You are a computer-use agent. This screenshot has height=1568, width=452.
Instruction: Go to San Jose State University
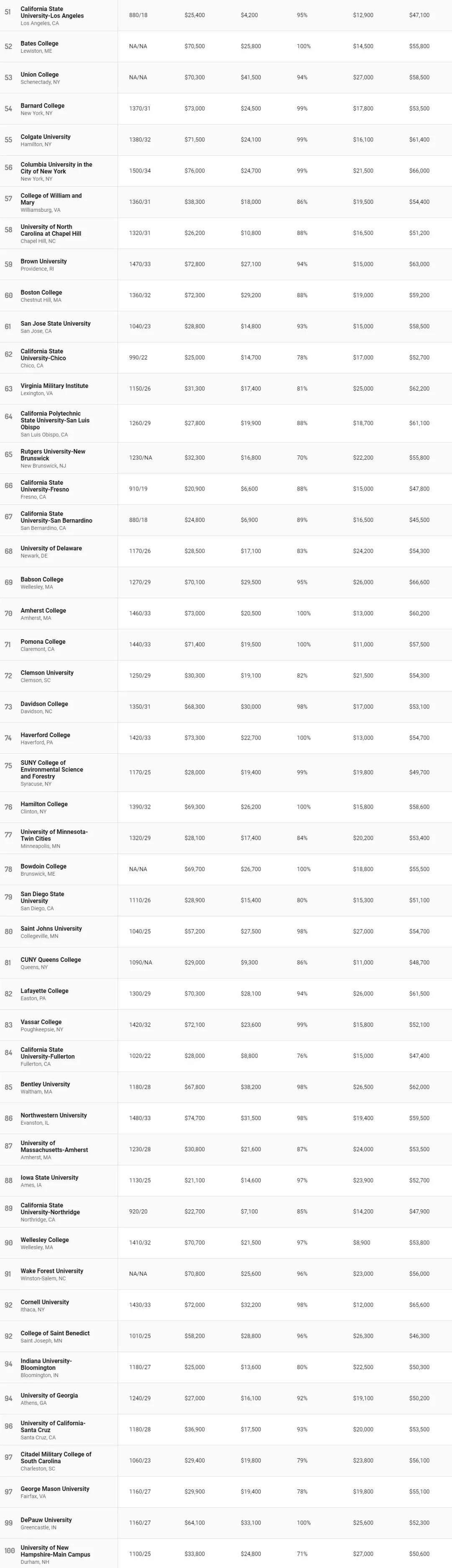55,324
